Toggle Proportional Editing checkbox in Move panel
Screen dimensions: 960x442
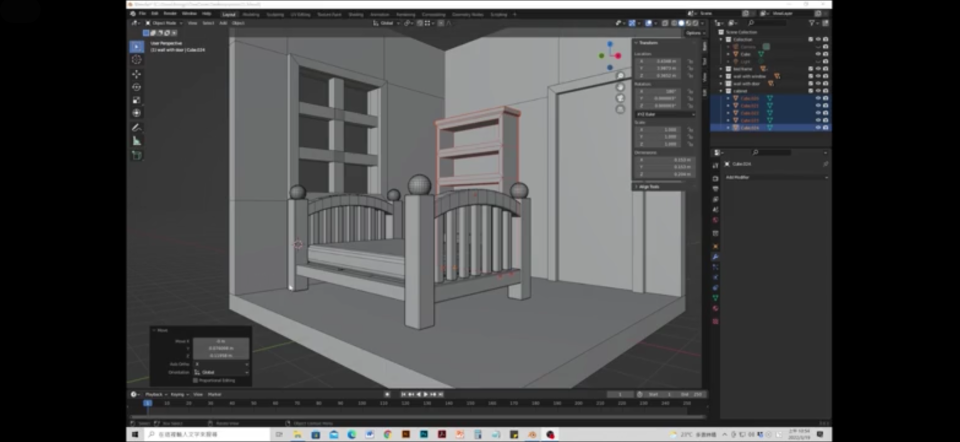pyautogui.click(x=195, y=380)
